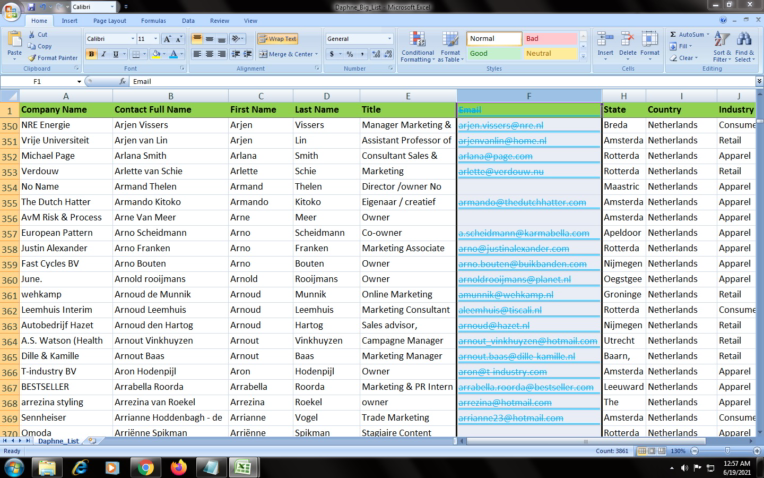Toggle Bottom Align
The height and width of the screenshot is (478, 764).
coord(221,38)
